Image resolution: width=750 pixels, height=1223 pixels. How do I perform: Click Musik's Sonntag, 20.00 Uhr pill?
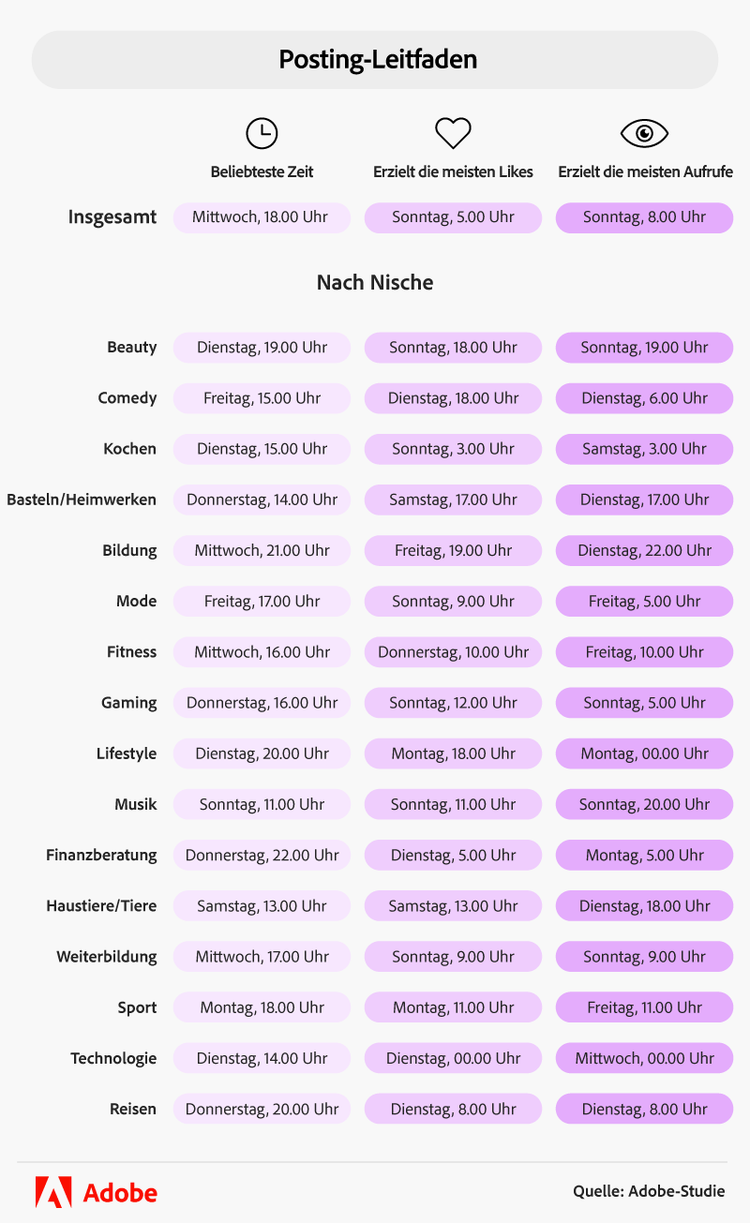(644, 804)
